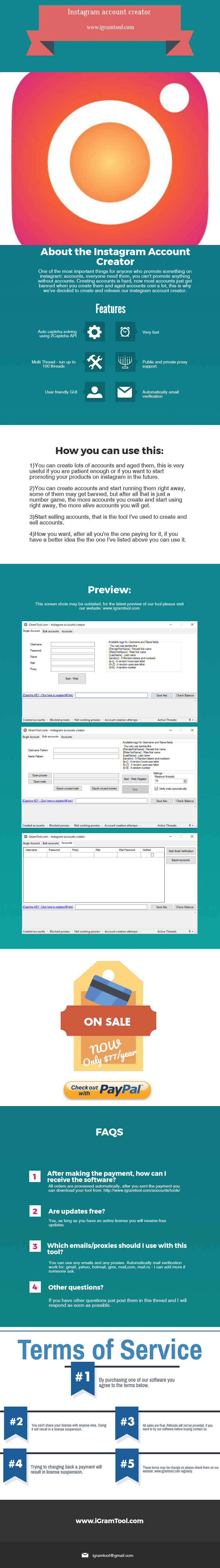
Task: Click Start Email Verification button
Action: point(181,851)
